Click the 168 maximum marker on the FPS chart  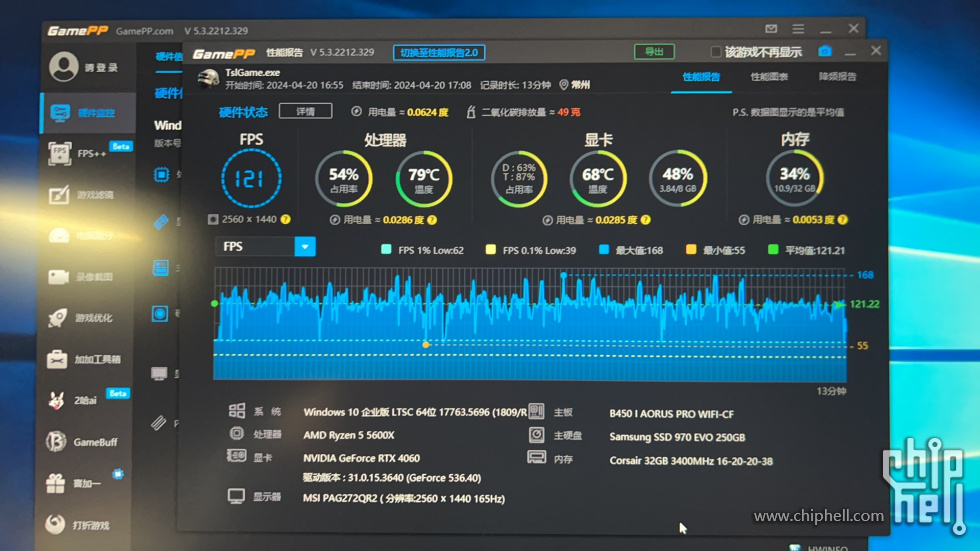tap(563, 275)
